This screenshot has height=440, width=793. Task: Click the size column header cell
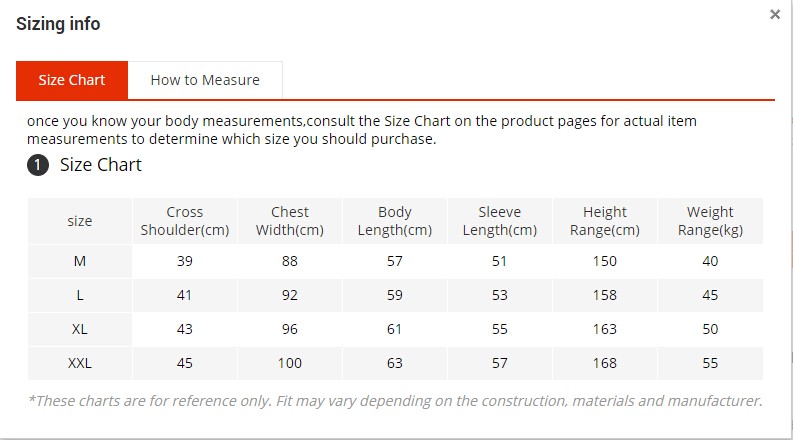pos(80,221)
